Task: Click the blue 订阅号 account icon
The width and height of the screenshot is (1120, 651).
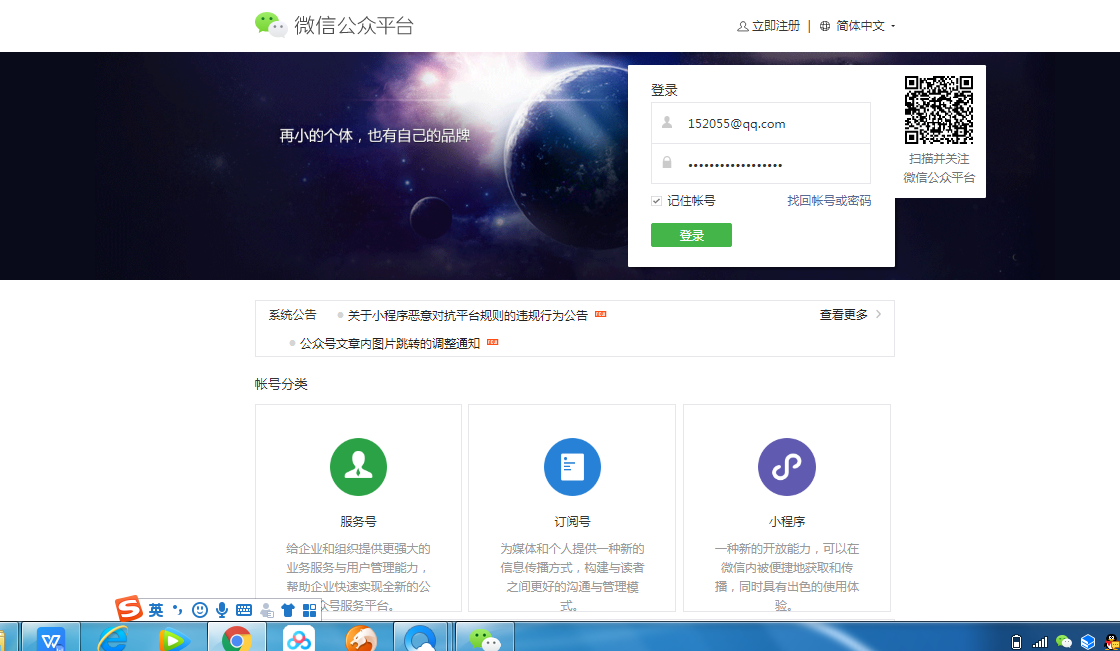Action: (x=572, y=467)
